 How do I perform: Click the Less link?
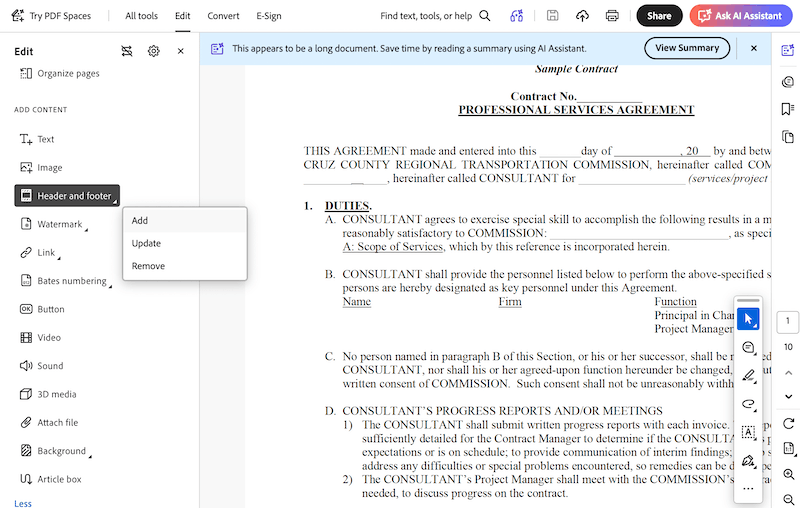pyautogui.click(x=22, y=503)
